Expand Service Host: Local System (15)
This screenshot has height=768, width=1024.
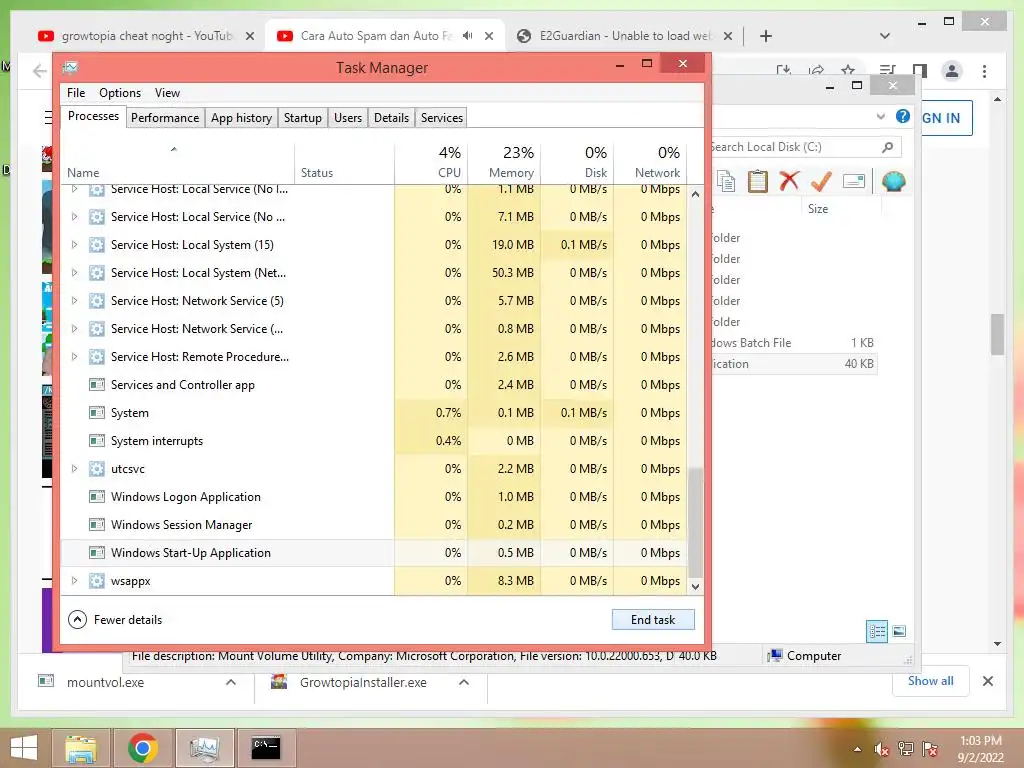point(74,245)
